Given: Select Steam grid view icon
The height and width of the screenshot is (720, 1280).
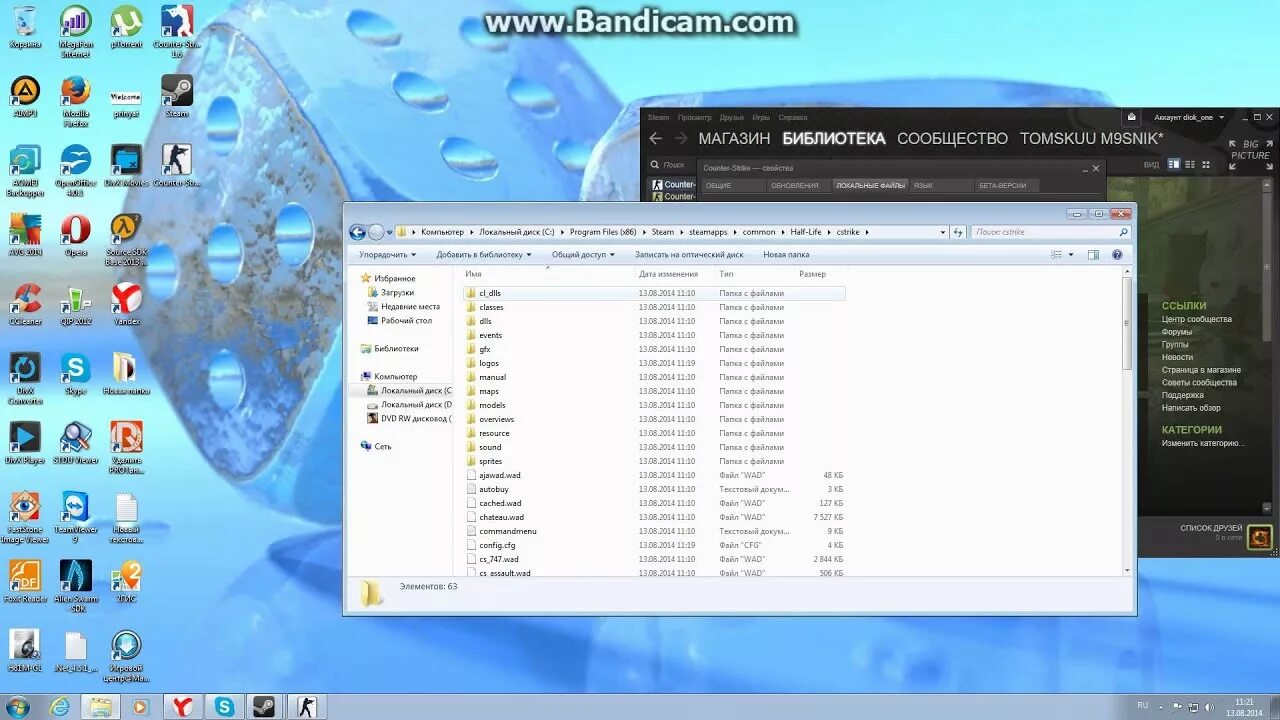Looking at the screenshot, I should click(1205, 164).
